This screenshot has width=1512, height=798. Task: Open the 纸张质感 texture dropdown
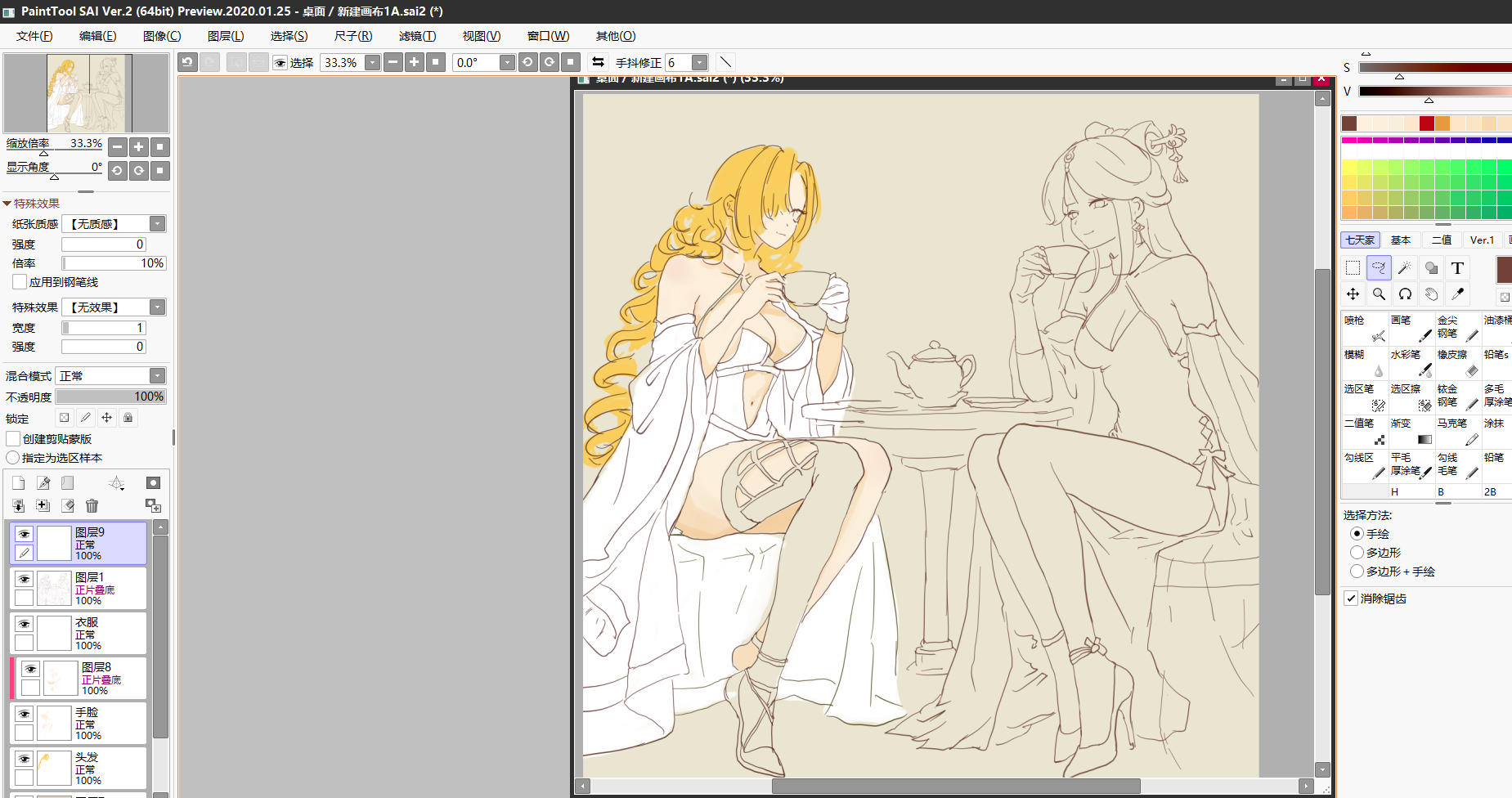[x=158, y=224]
